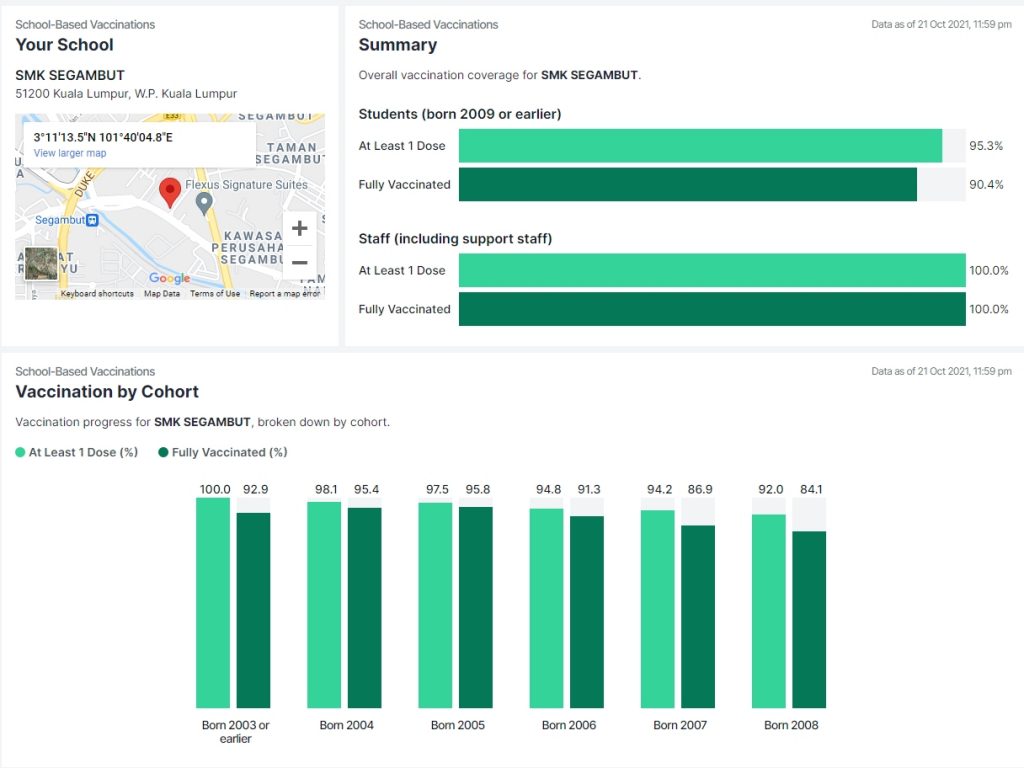Toggle the Fully Vaccinated legend series

coord(223,452)
